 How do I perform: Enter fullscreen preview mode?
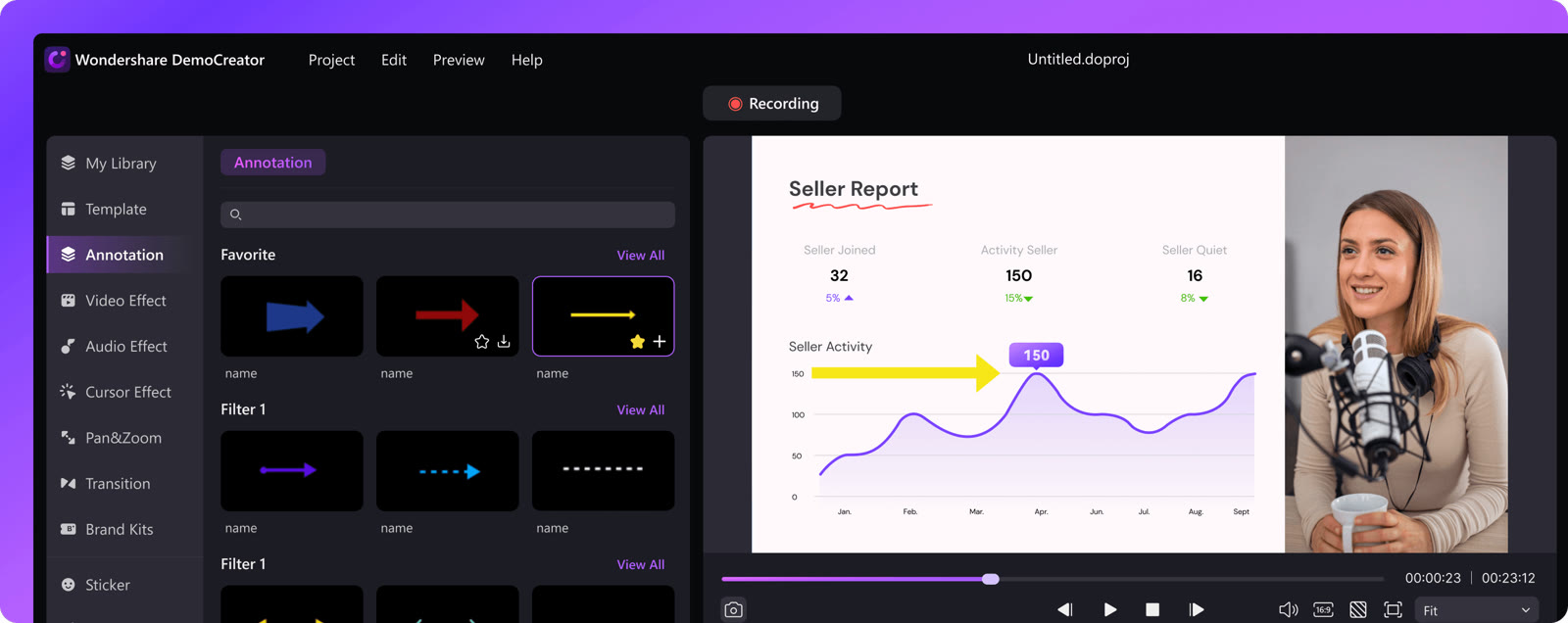coord(1393,609)
